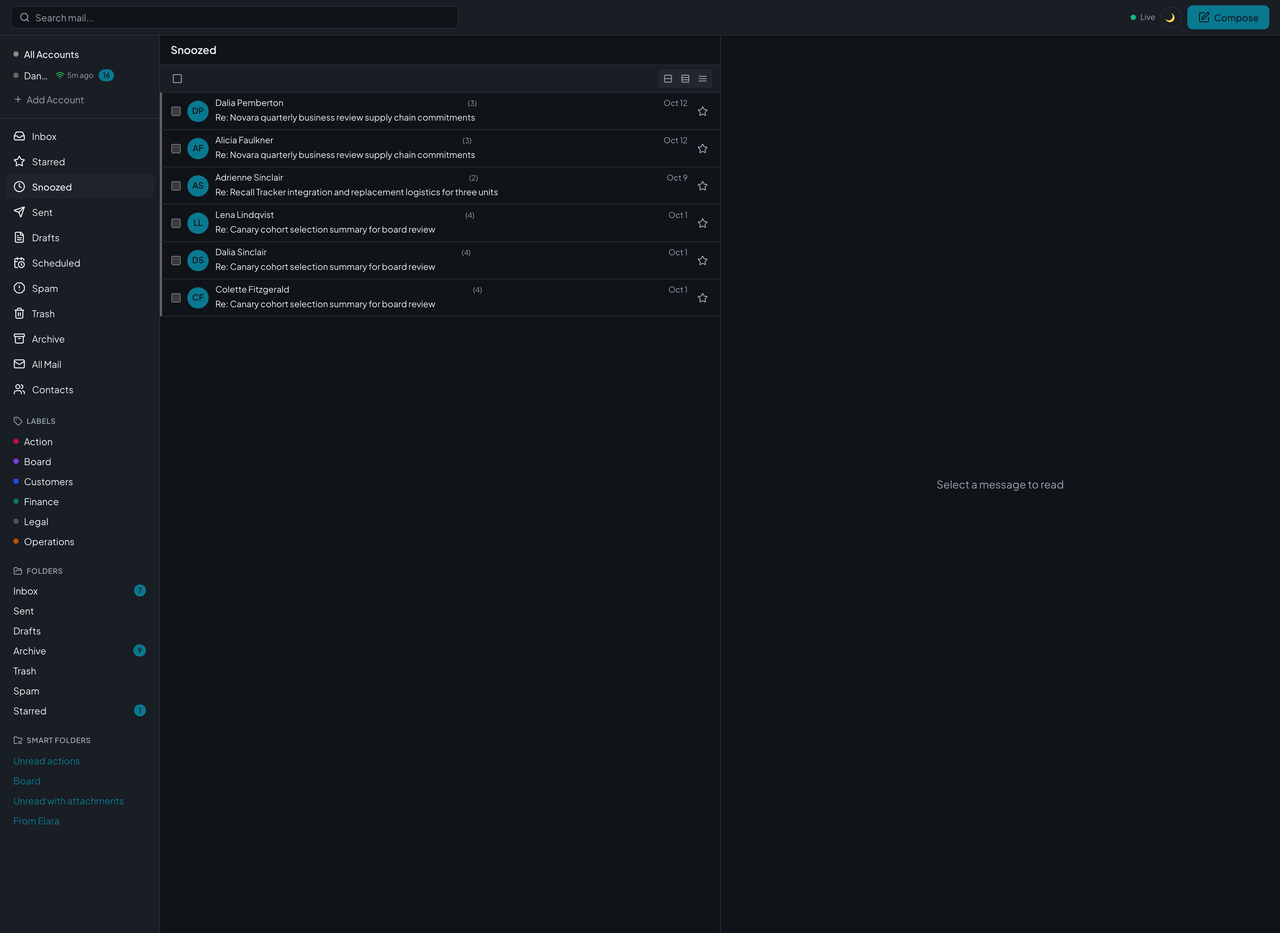Open All Mail view
This screenshot has height=933, width=1280.
(x=80, y=364)
